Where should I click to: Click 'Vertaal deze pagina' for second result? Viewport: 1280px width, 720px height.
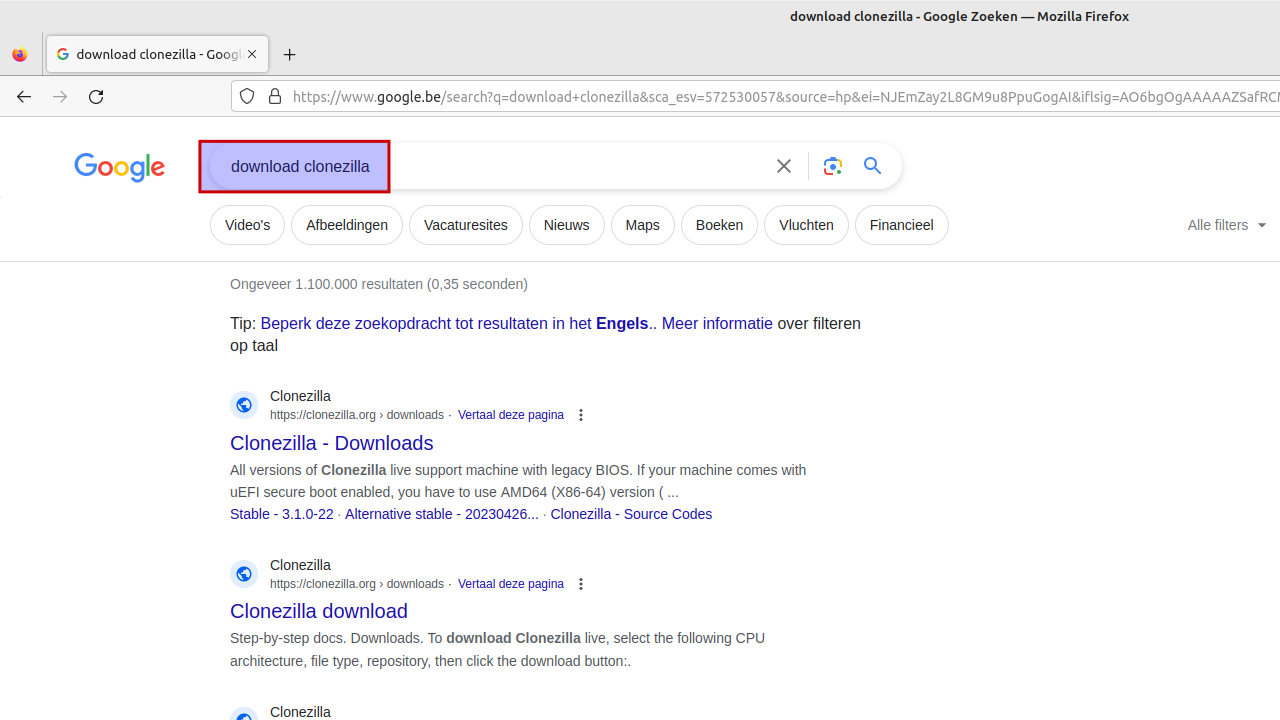tap(511, 584)
